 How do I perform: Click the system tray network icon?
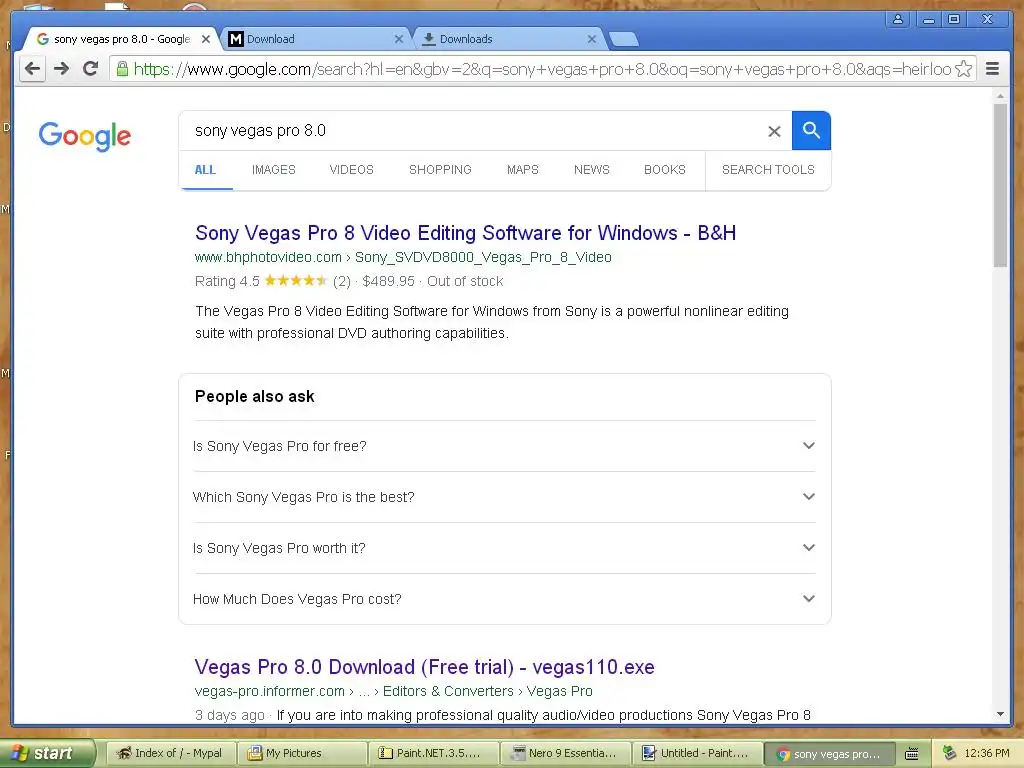tap(949, 753)
